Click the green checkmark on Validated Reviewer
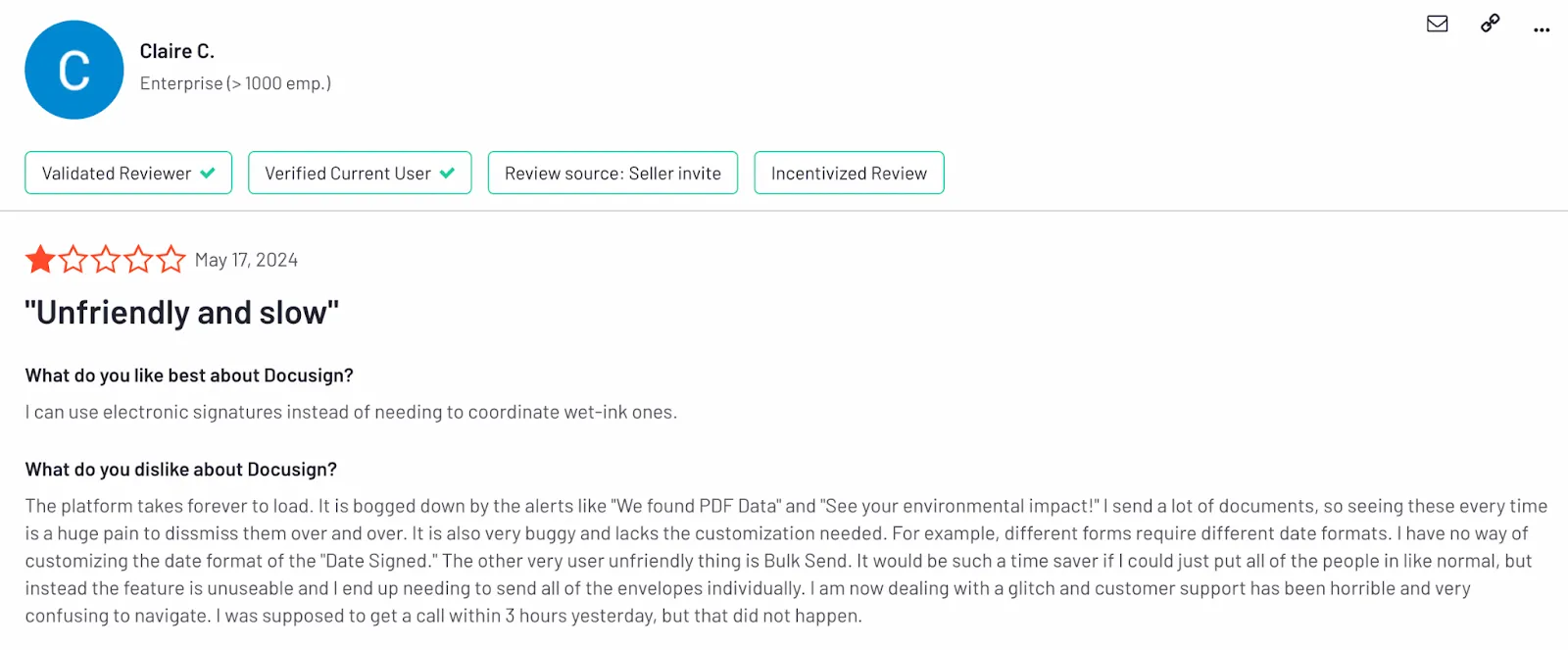This screenshot has width=1568, height=650. [207, 173]
